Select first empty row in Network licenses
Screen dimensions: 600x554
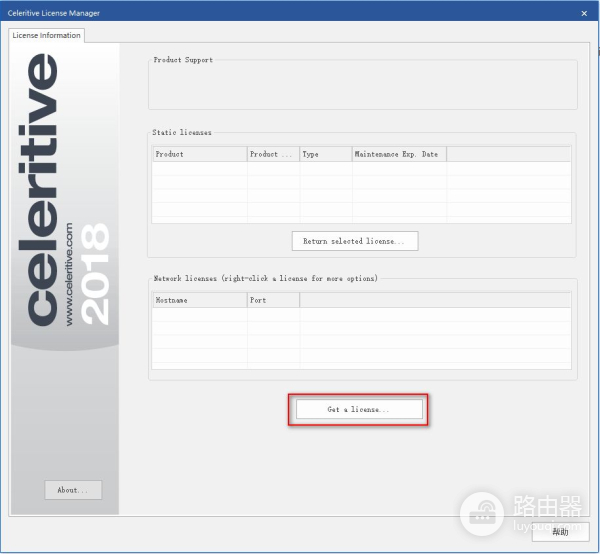361,315
